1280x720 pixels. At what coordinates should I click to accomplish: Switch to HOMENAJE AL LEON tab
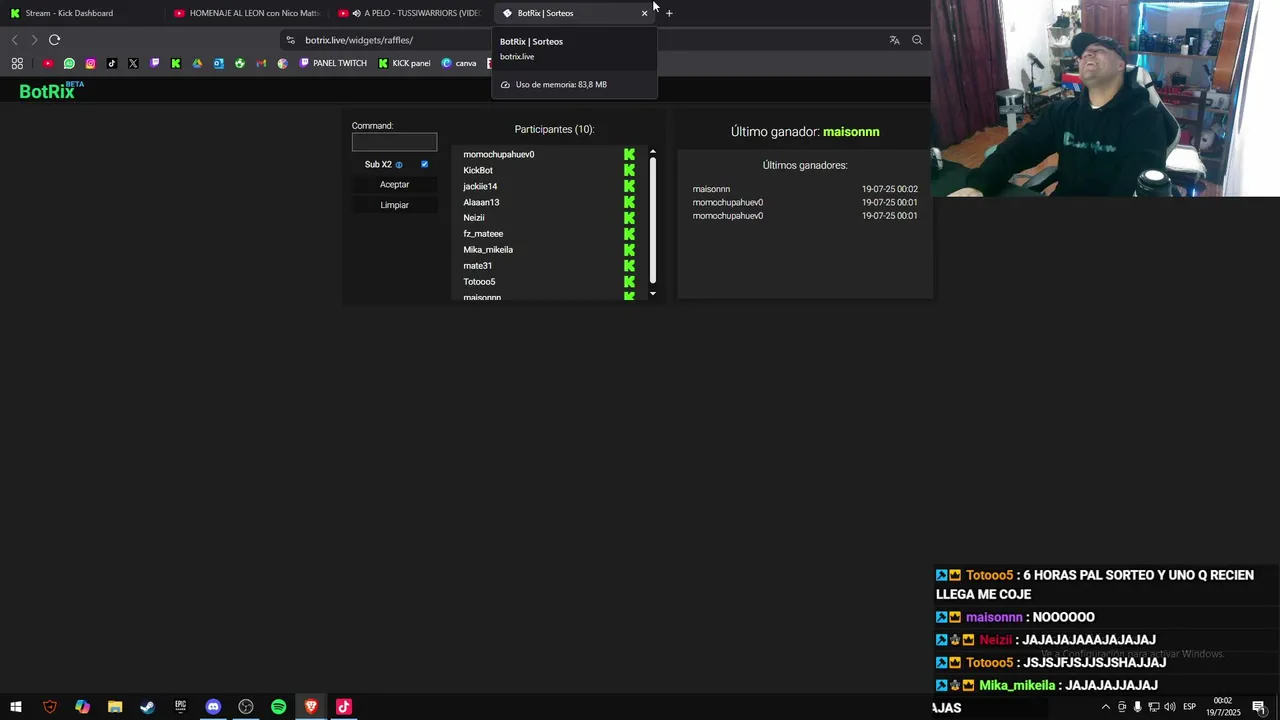click(247, 13)
